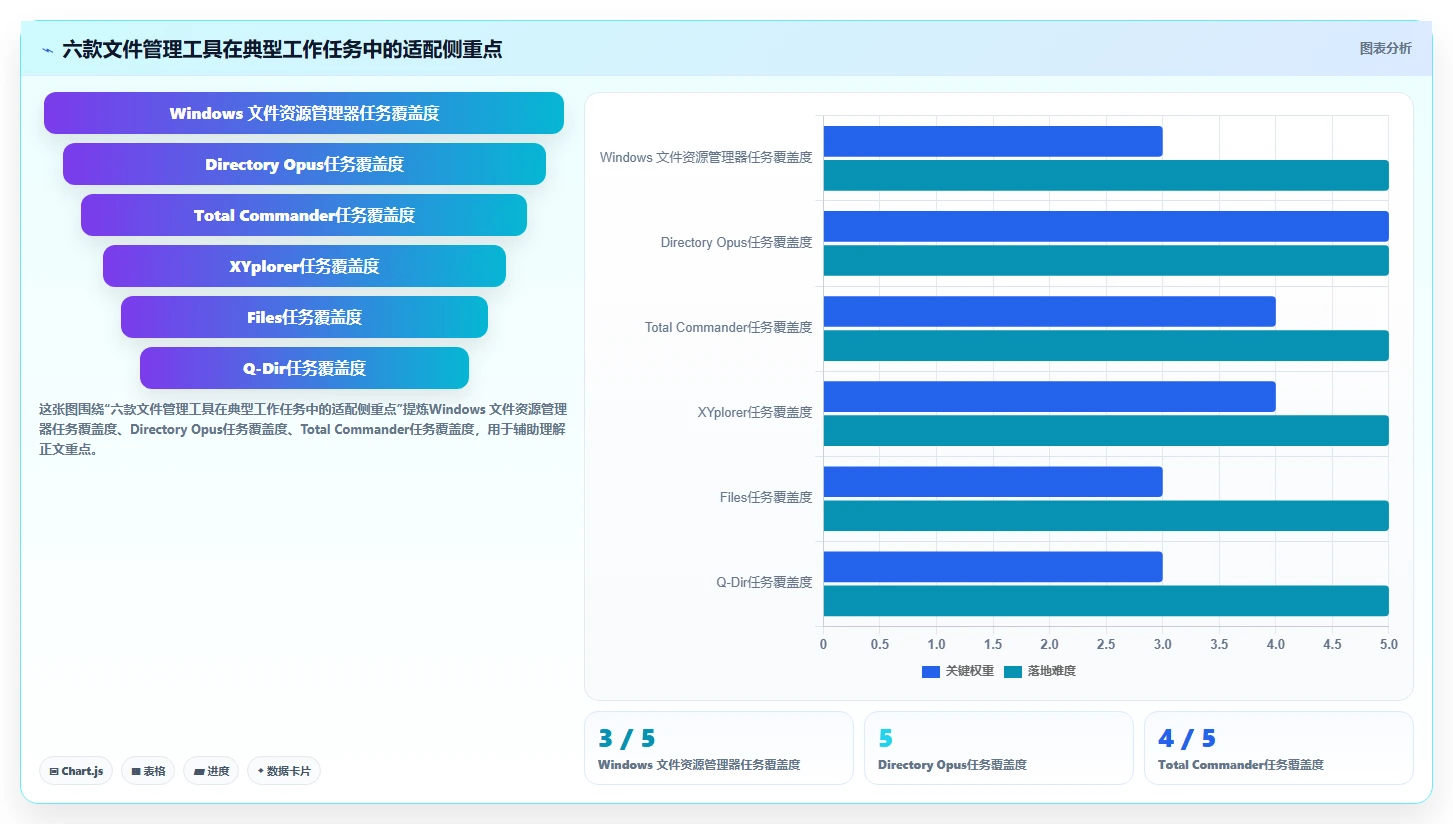The height and width of the screenshot is (824, 1453).
Task: Click the 图表分析 label in the header
Action: [x=1385, y=48]
